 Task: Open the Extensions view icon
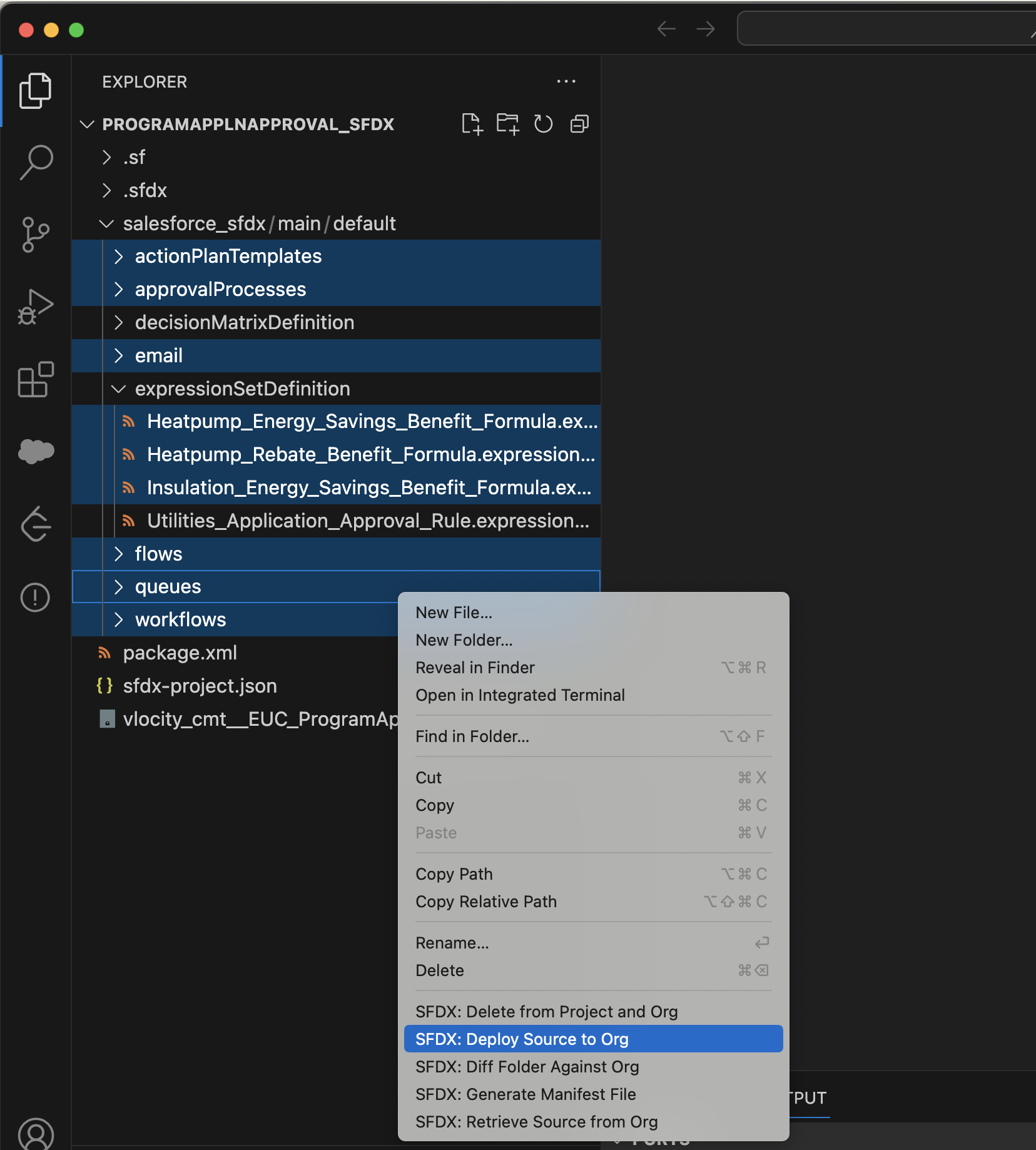pos(36,379)
